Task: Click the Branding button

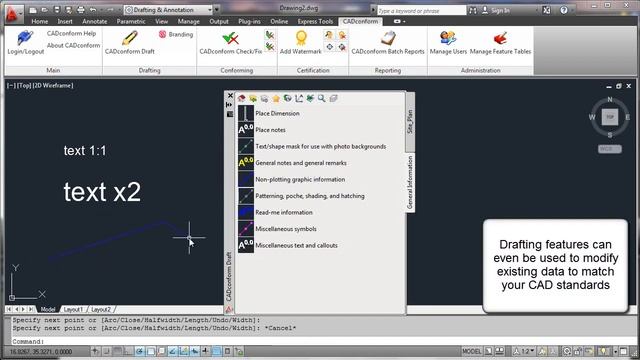Action: (x=176, y=34)
